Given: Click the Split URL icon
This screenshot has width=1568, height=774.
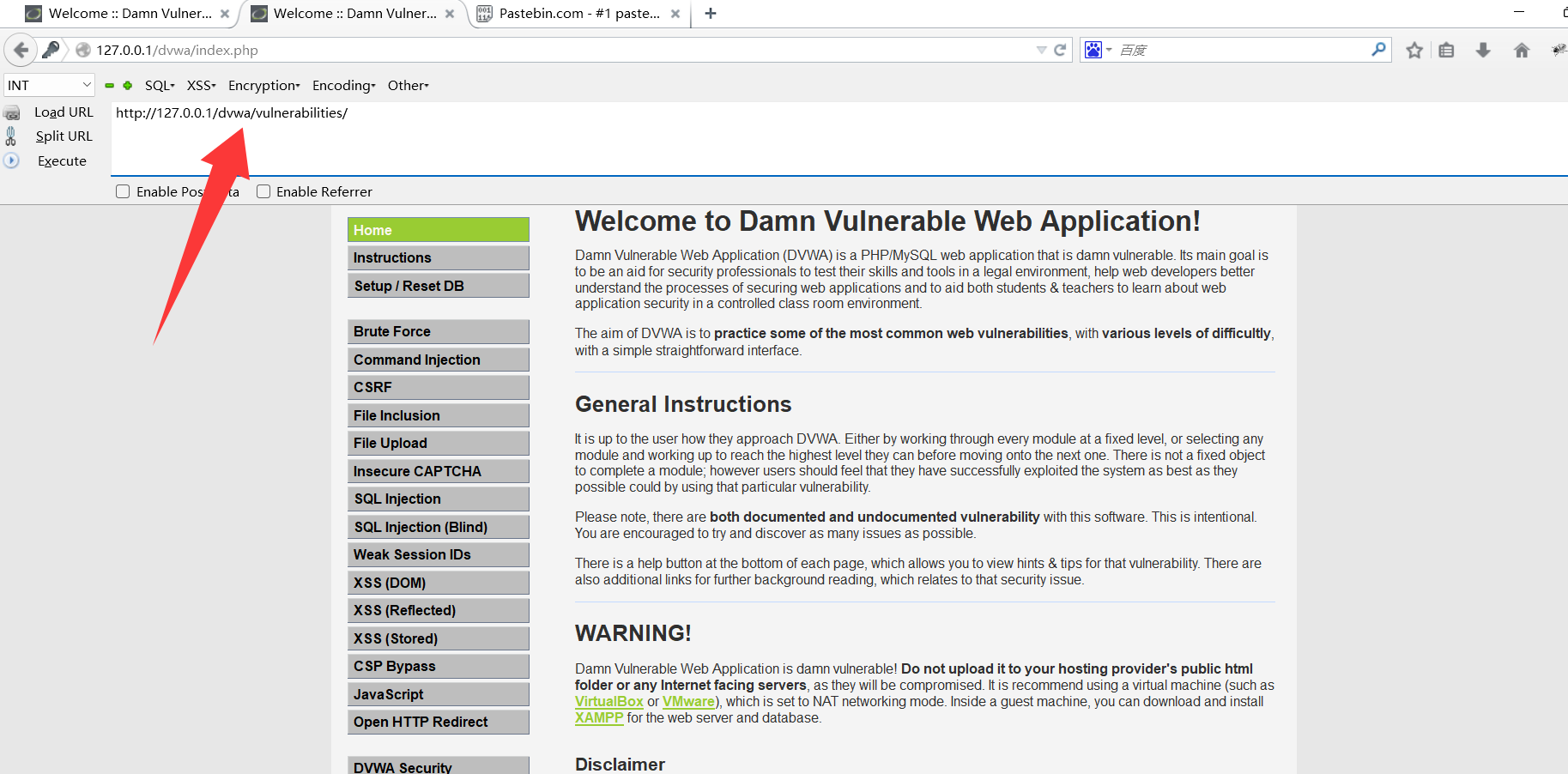Looking at the screenshot, I should 11,136.
